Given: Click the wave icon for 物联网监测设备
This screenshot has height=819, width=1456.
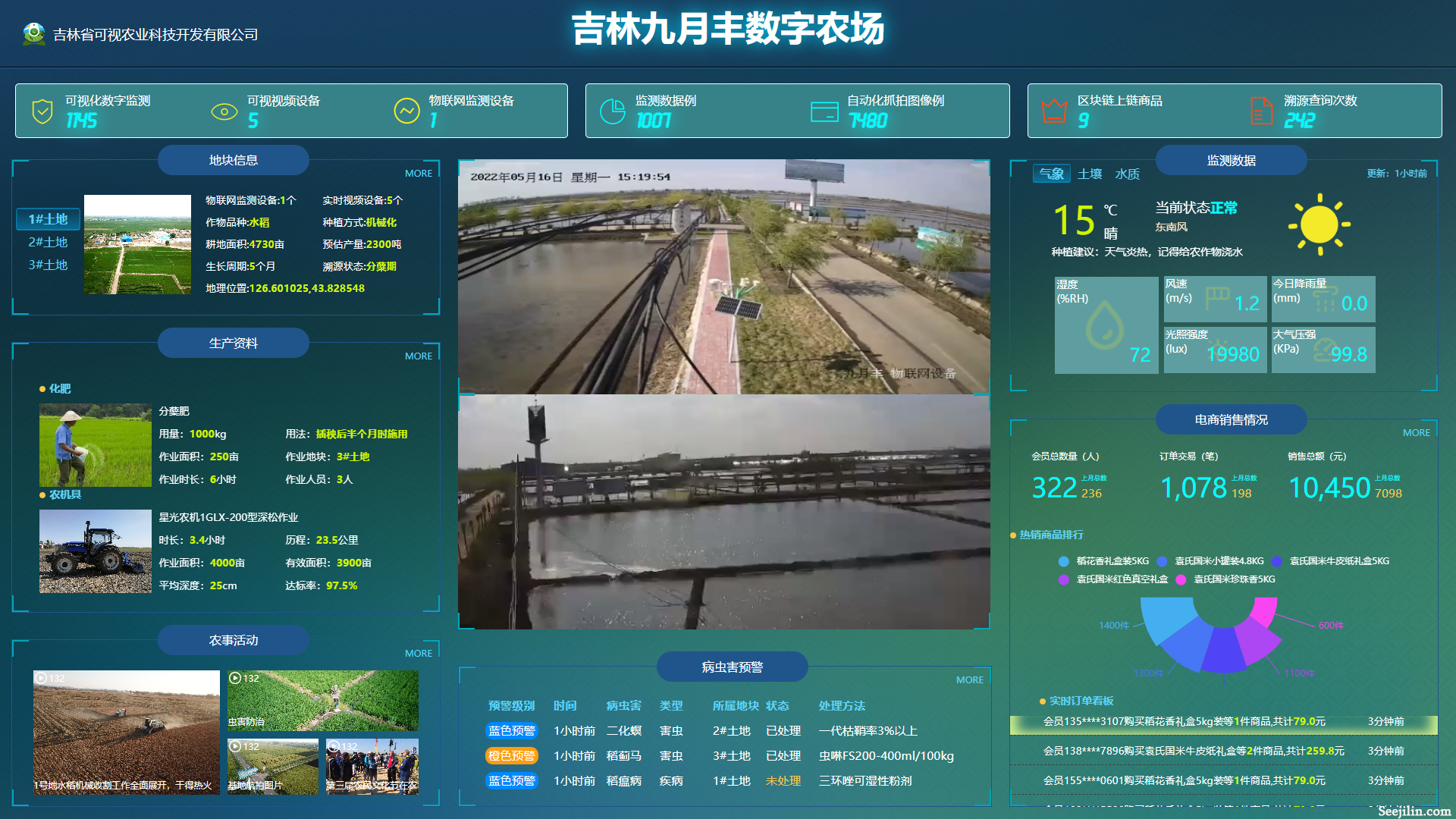Looking at the screenshot, I should click(x=406, y=111).
